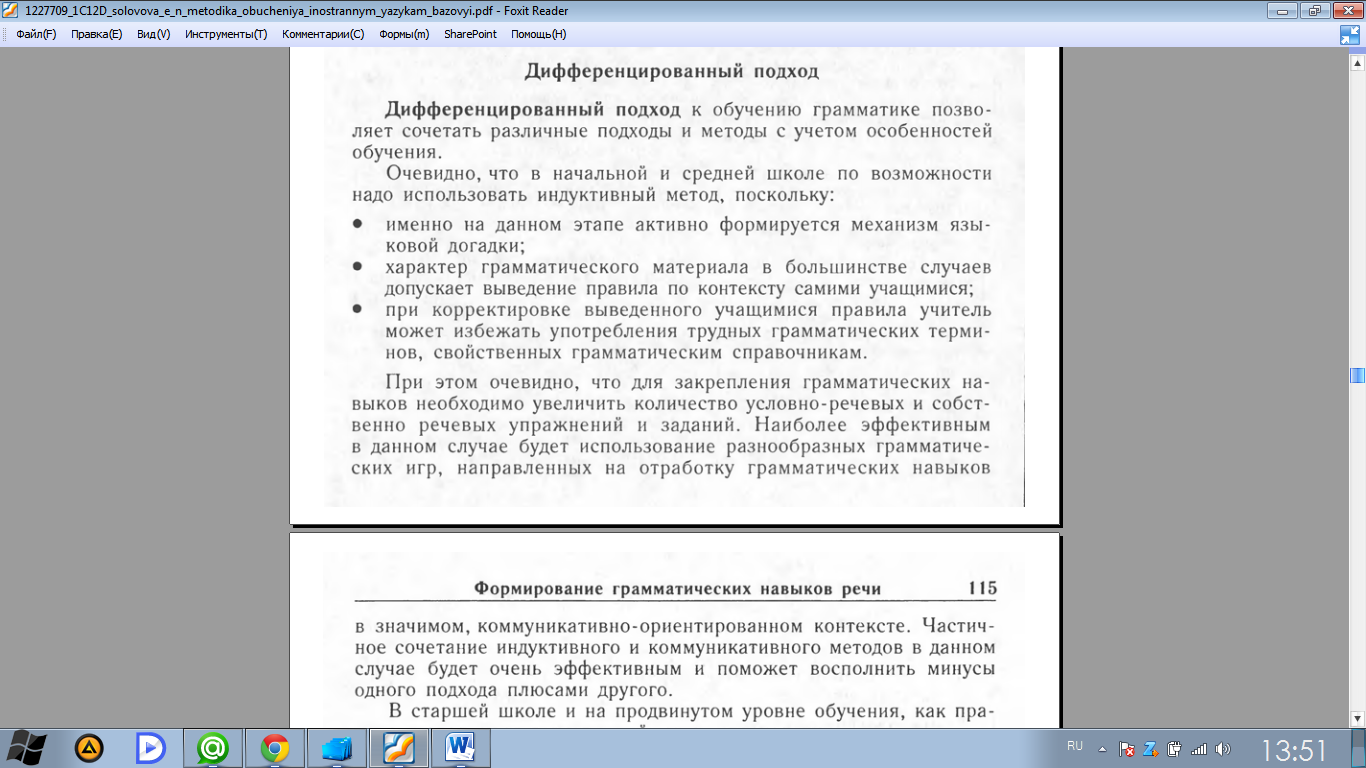The width and height of the screenshot is (1366, 768).
Task: Open the network signal tray icon
Action: tap(1198, 748)
